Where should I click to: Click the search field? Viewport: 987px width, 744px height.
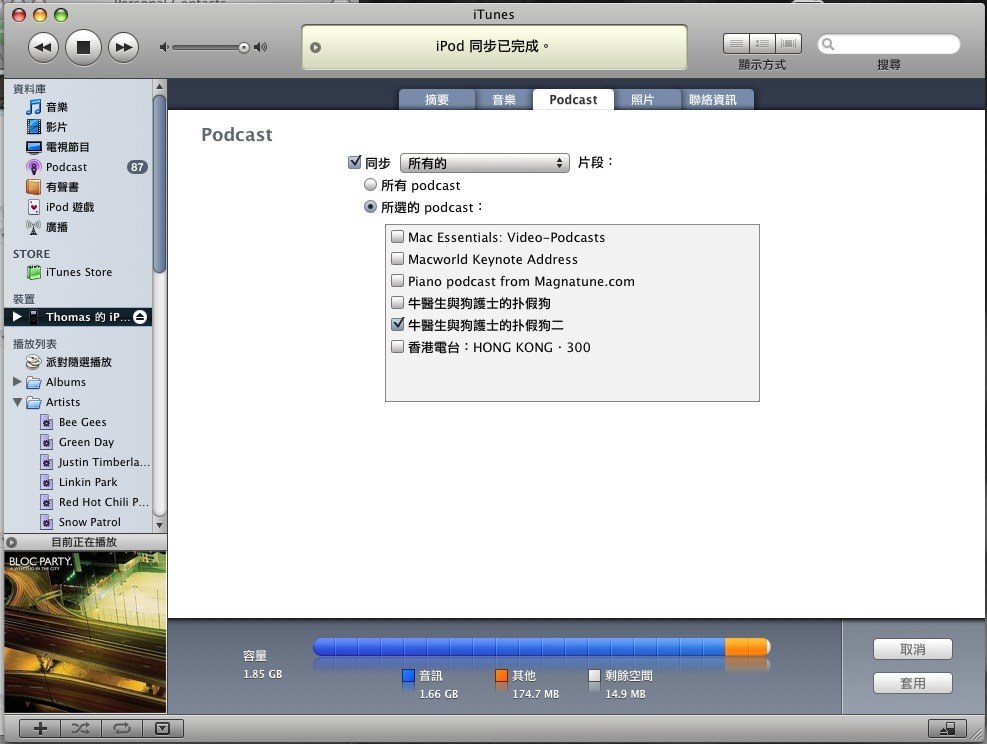888,44
